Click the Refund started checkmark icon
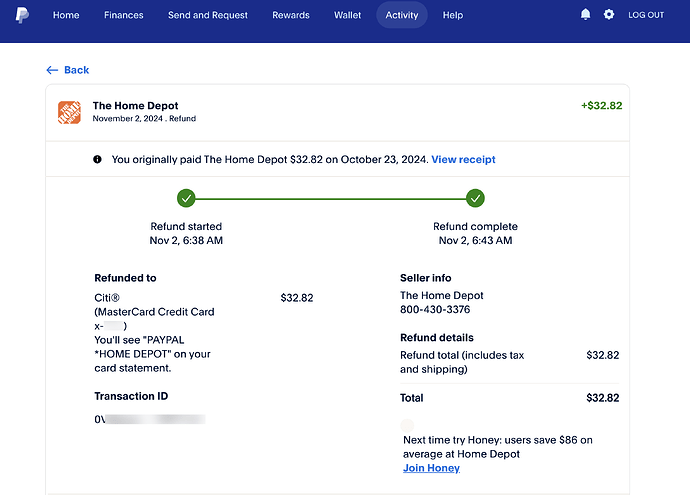Viewport: 690px width, 495px height. 186,198
